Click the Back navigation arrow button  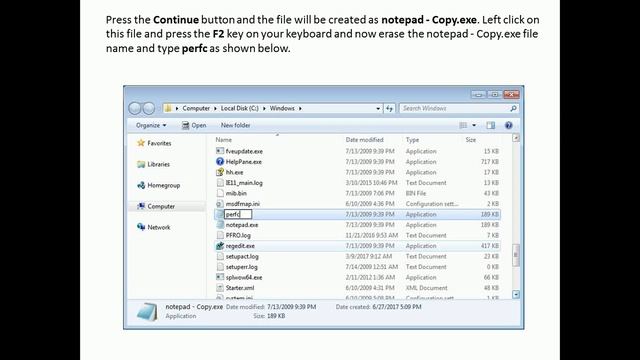135,108
